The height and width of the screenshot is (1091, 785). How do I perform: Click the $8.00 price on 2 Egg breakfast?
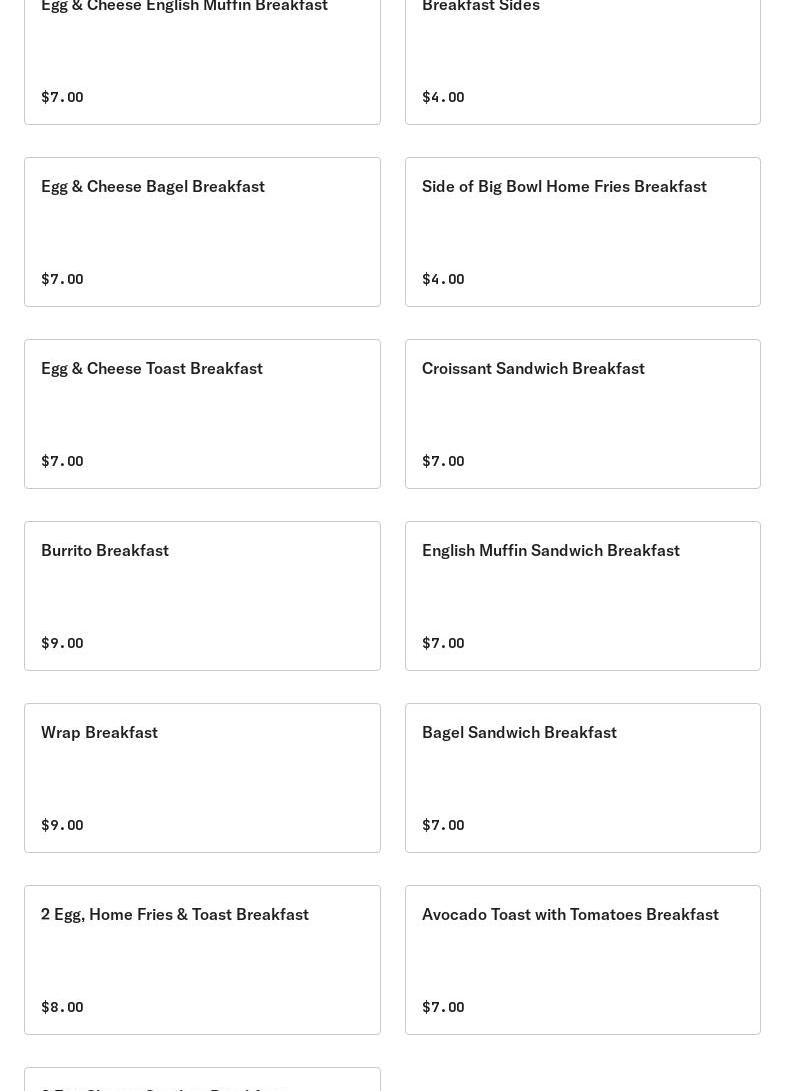[62, 1007]
